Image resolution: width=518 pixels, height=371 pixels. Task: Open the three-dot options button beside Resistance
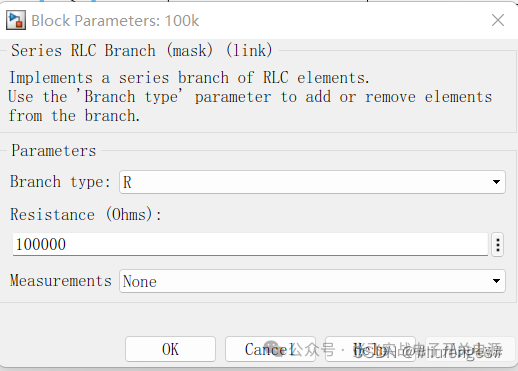tap(497, 245)
